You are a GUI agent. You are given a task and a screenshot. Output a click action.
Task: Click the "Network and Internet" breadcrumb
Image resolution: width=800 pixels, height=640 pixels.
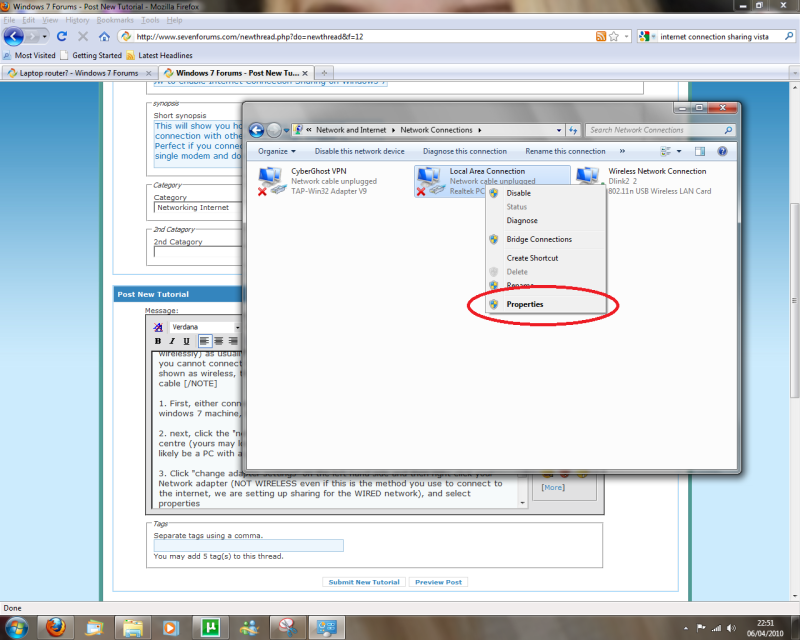tap(351, 130)
